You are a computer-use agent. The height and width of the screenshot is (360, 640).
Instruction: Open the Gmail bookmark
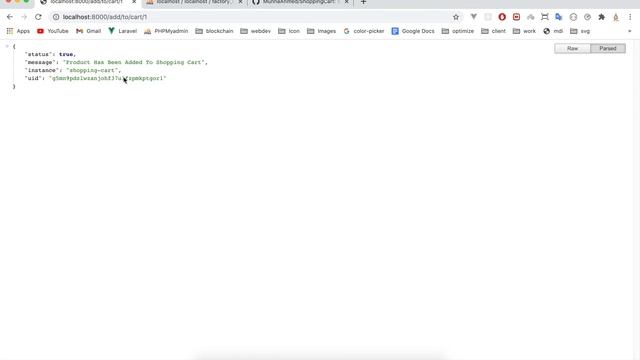coord(89,31)
